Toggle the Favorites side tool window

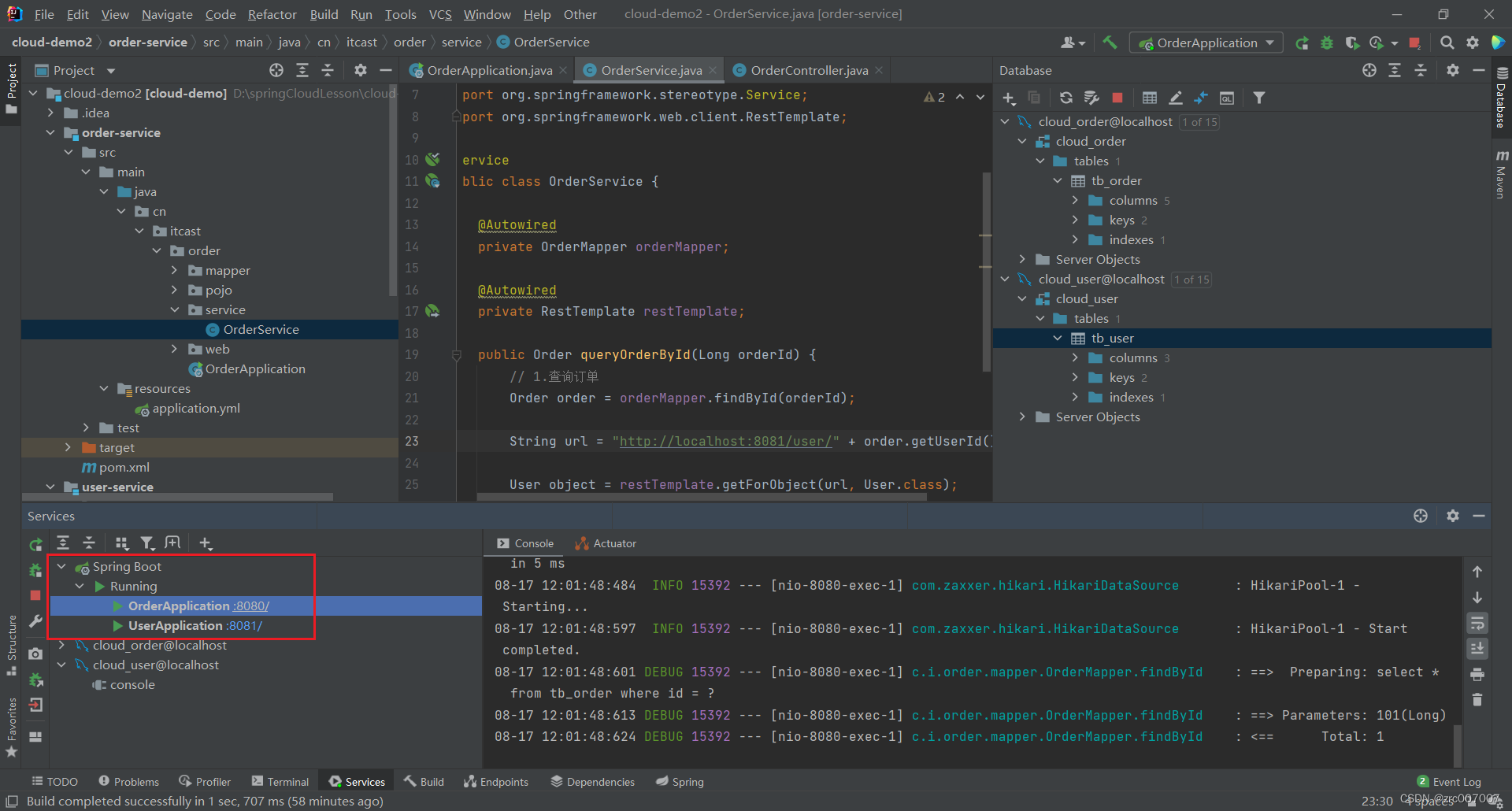point(12,728)
